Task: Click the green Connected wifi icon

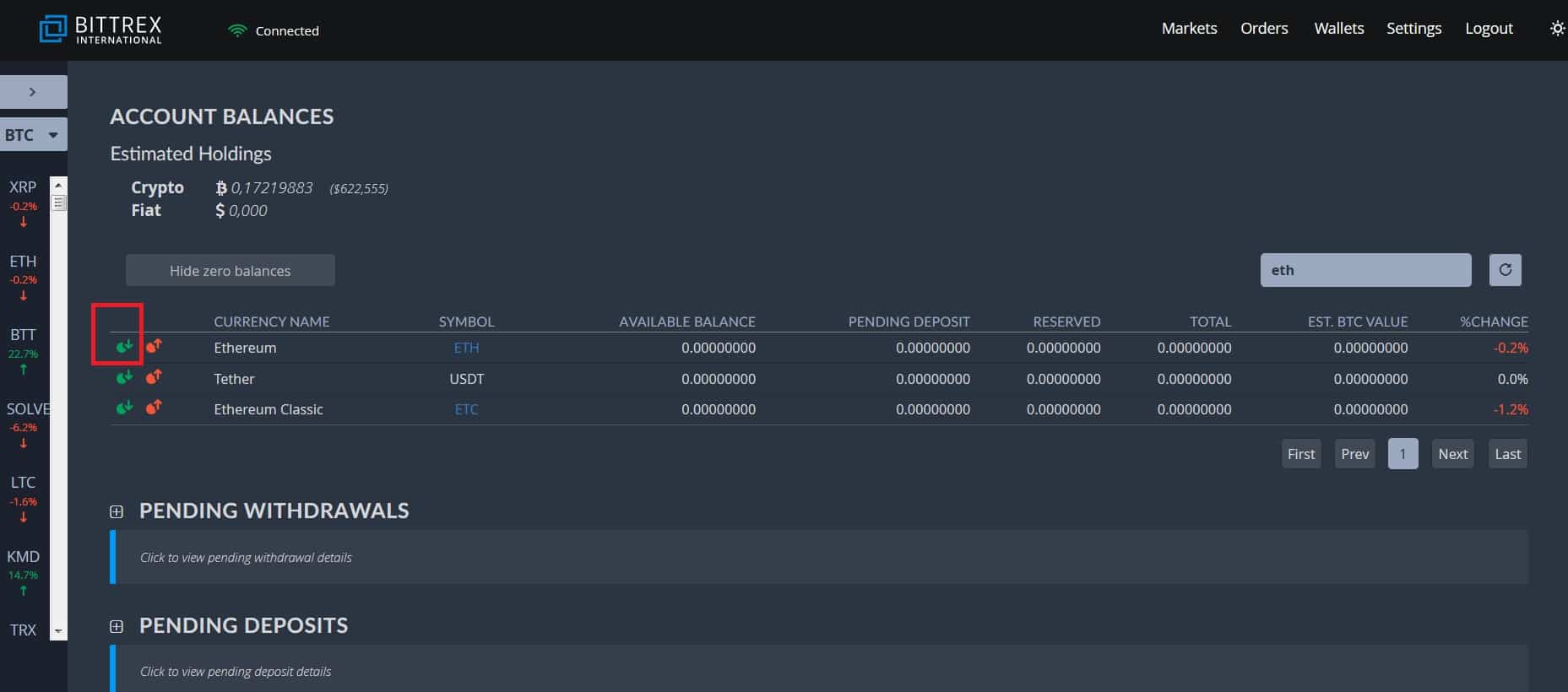Action: [237, 30]
